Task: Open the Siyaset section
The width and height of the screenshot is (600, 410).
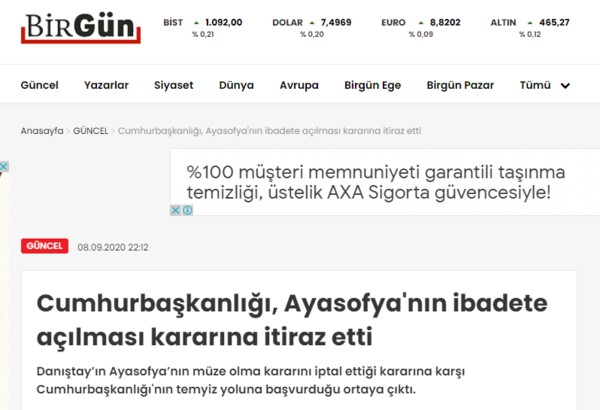Action: pyautogui.click(x=174, y=85)
